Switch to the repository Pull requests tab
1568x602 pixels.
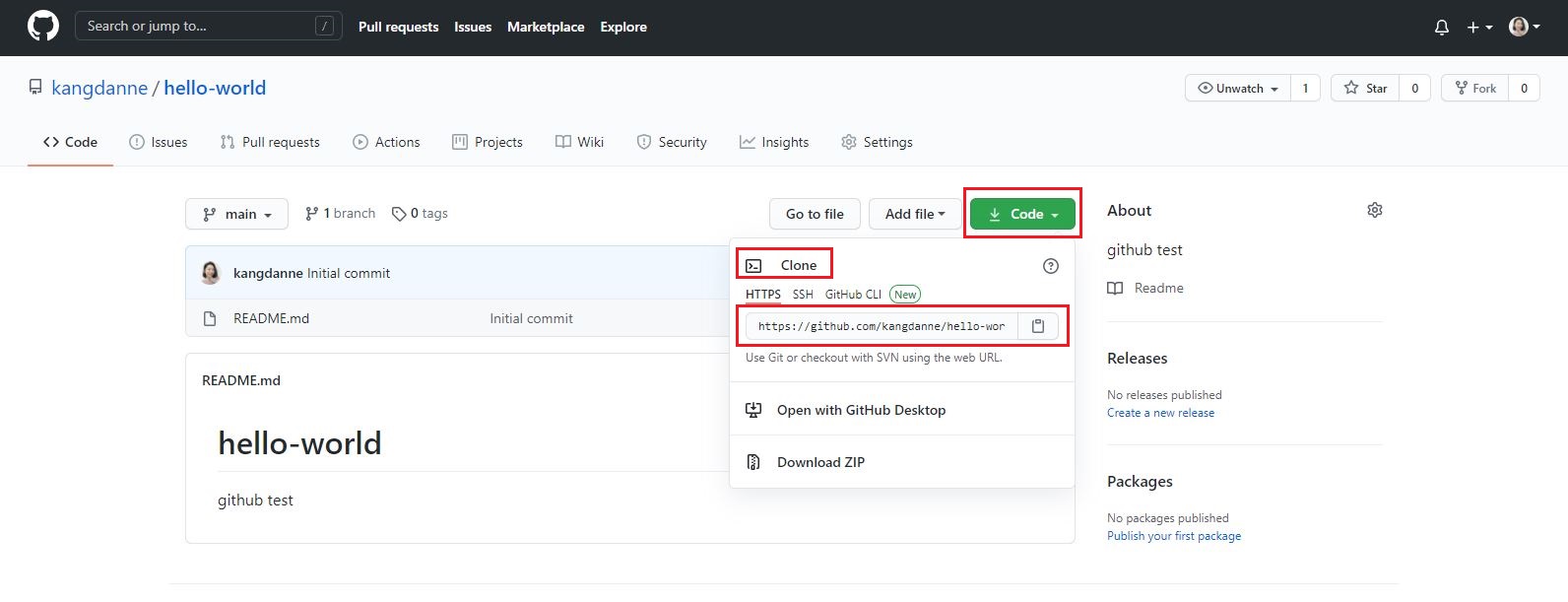click(x=270, y=142)
